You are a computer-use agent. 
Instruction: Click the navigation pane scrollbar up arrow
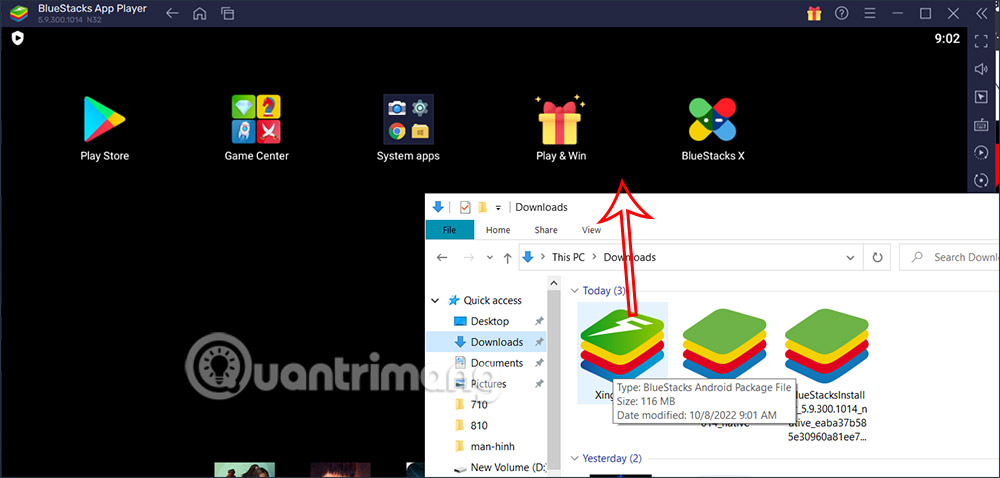tap(554, 282)
